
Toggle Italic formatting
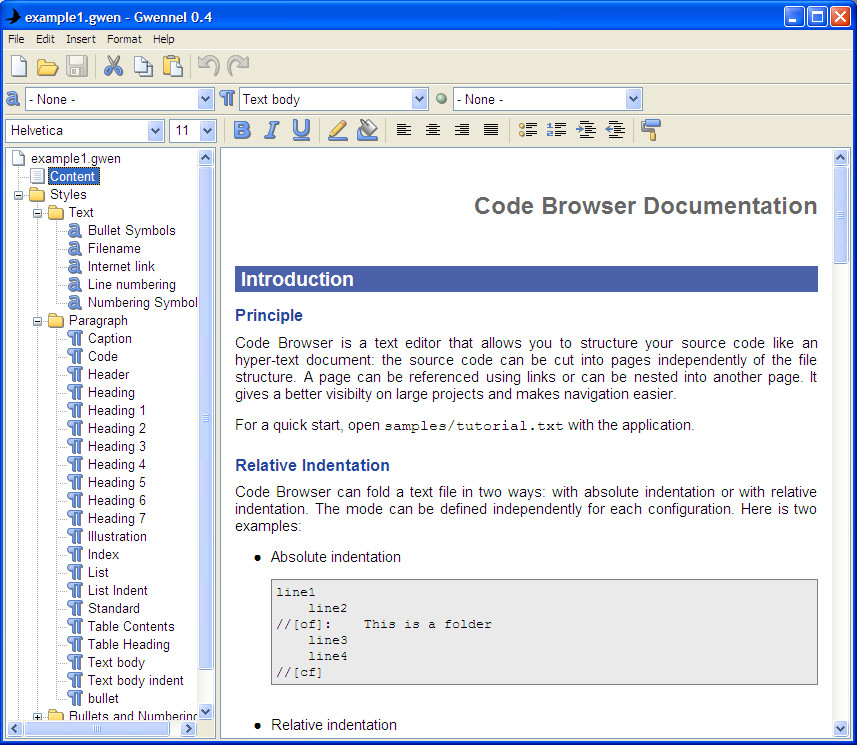pos(271,130)
